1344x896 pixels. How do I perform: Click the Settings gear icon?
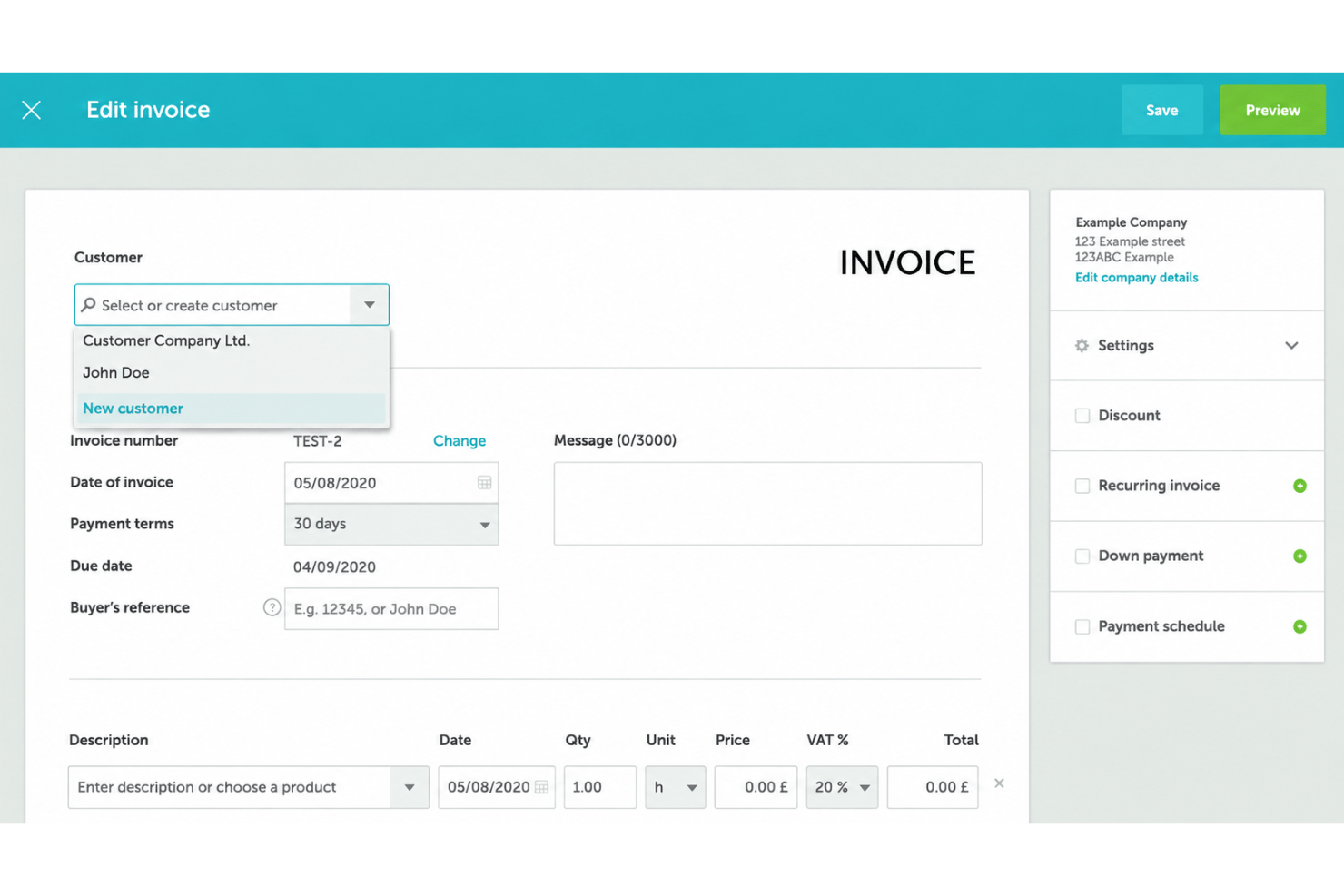(1082, 346)
